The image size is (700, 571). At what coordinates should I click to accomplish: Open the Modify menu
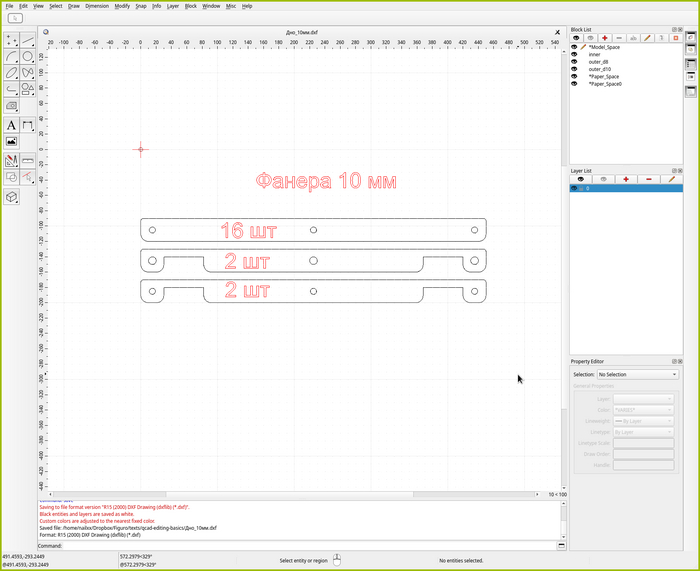(x=122, y=6)
